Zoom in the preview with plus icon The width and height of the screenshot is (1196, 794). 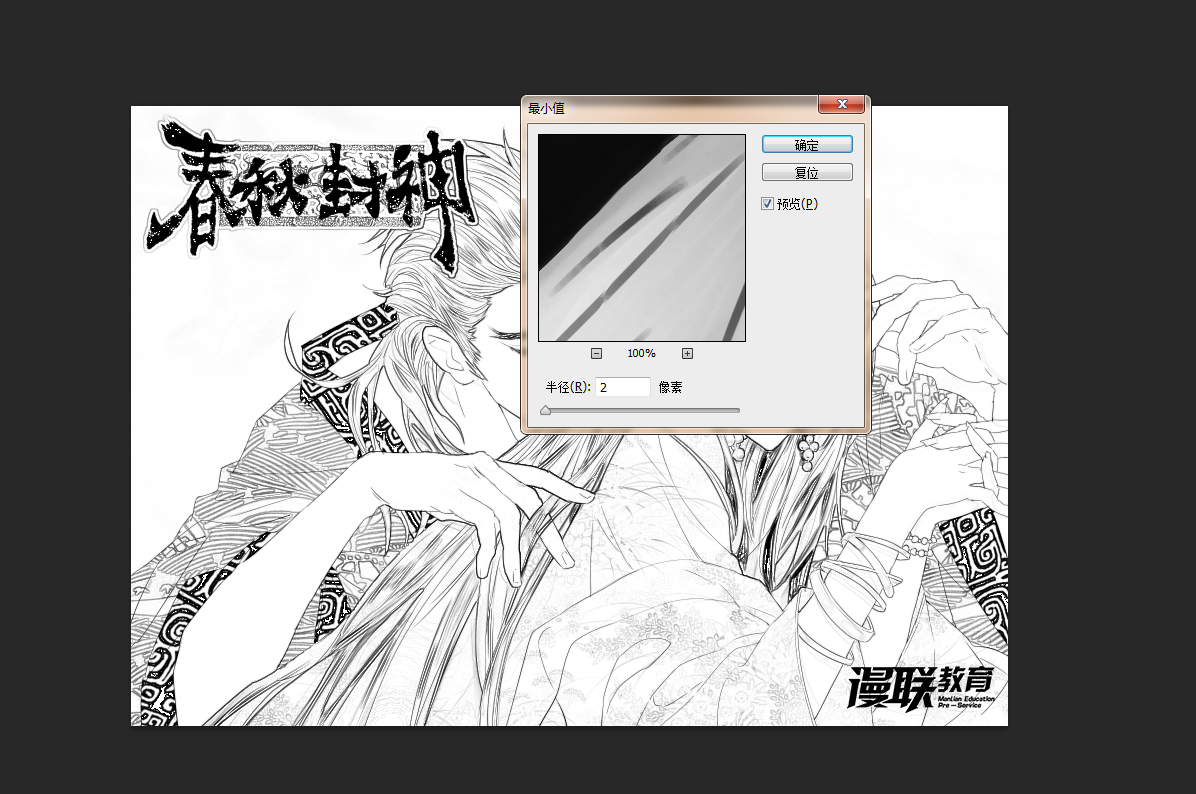tap(687, 353)
